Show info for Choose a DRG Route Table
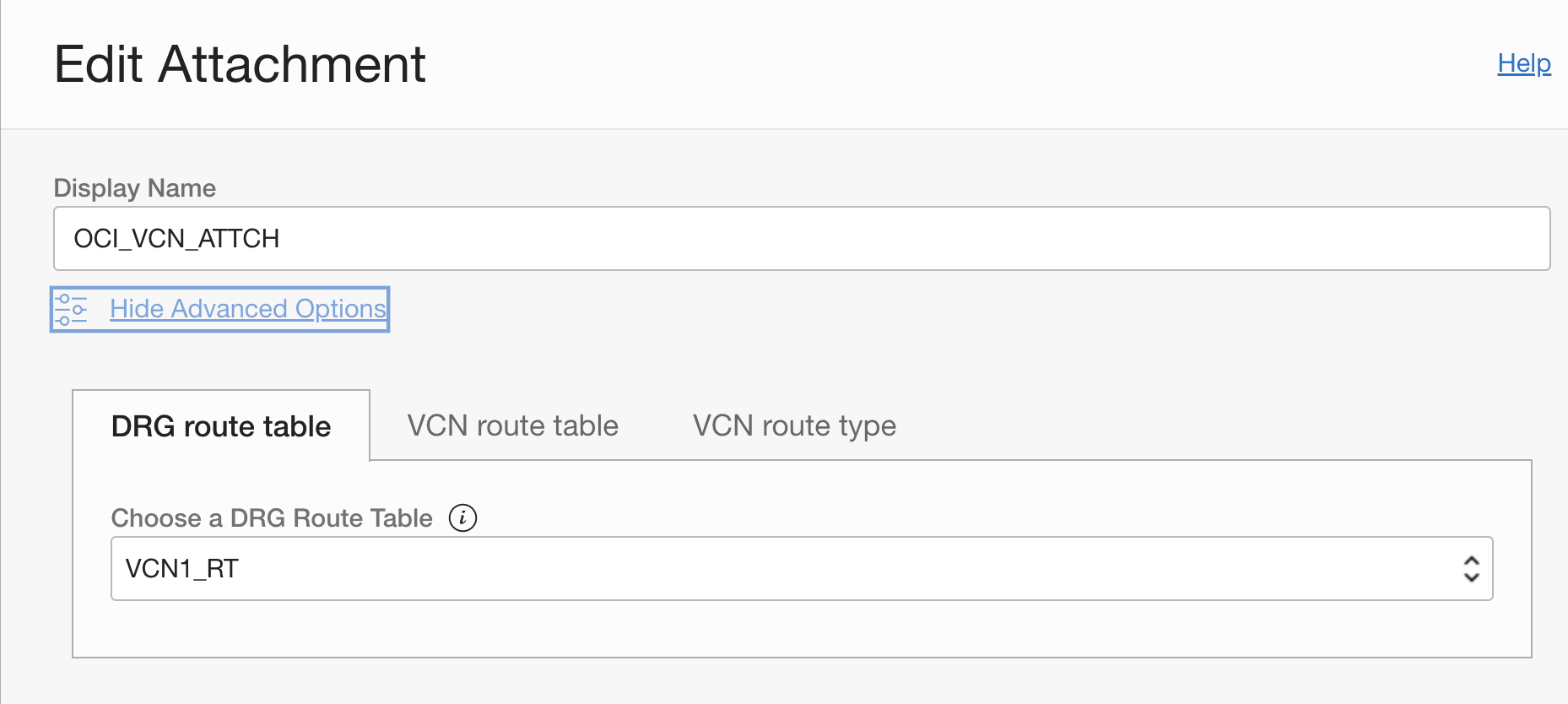The height and width of the screenshot is (704, 1568). coord(462,517)
